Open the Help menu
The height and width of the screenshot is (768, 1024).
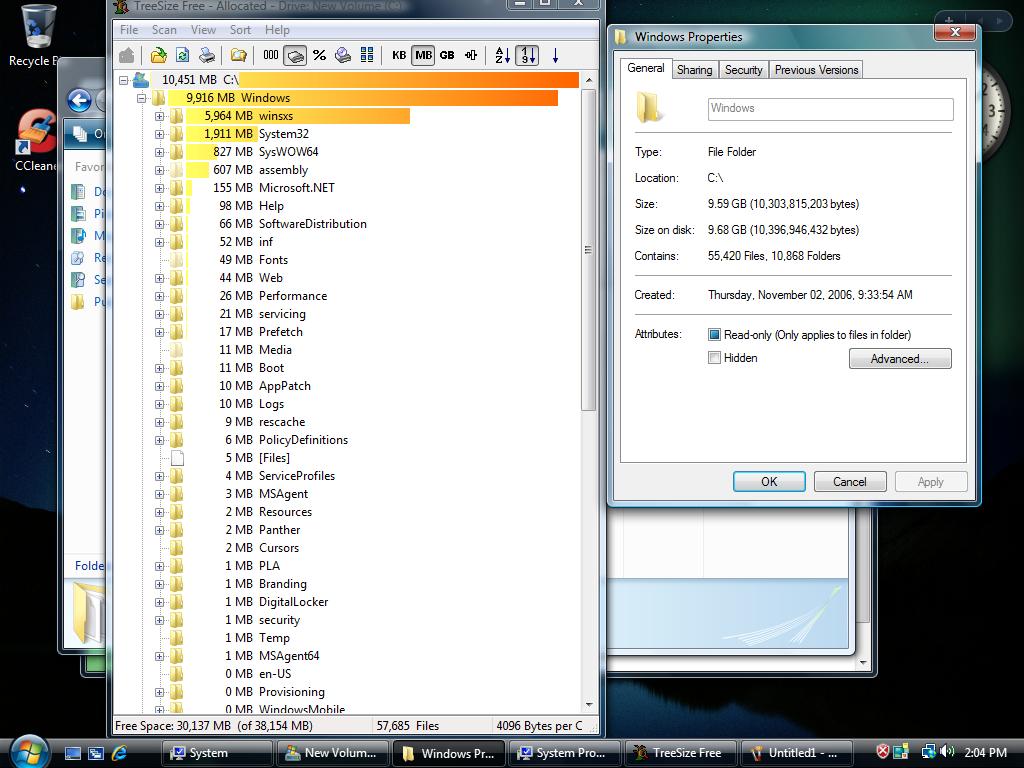[x=277, y=30]
